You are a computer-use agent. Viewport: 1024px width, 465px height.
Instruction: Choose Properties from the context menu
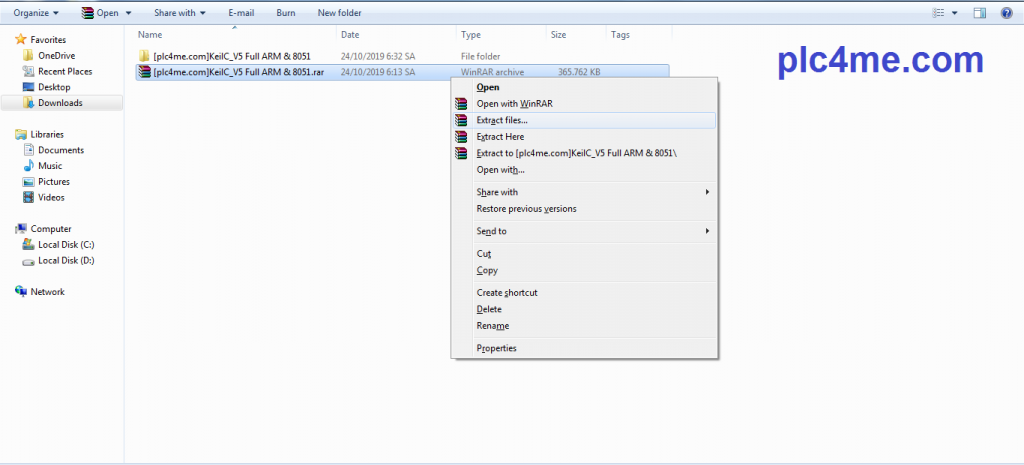pyautogui.click(x=496, y=348)
